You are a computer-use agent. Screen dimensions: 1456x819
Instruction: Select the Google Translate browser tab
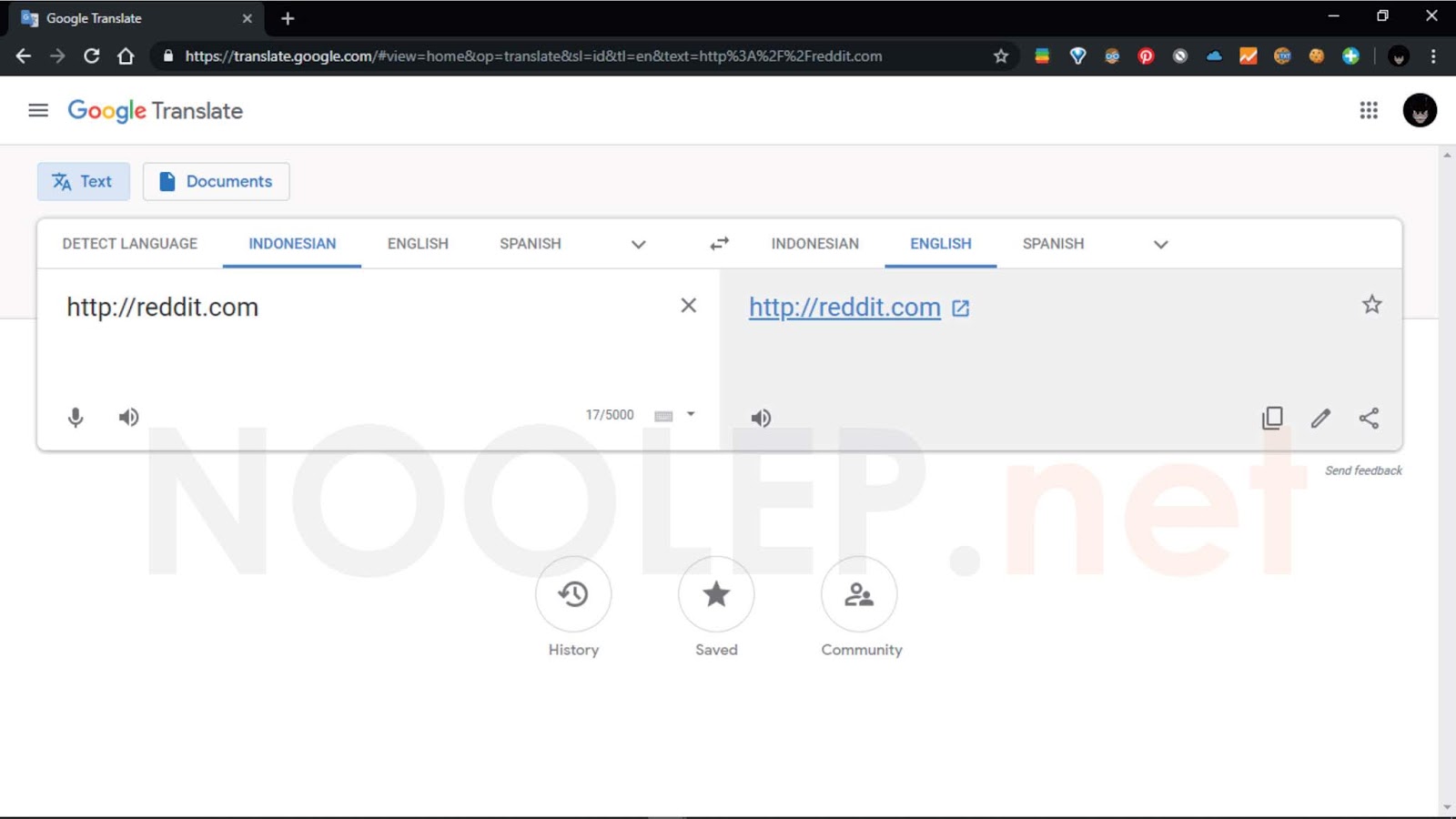tap(135, 18)
